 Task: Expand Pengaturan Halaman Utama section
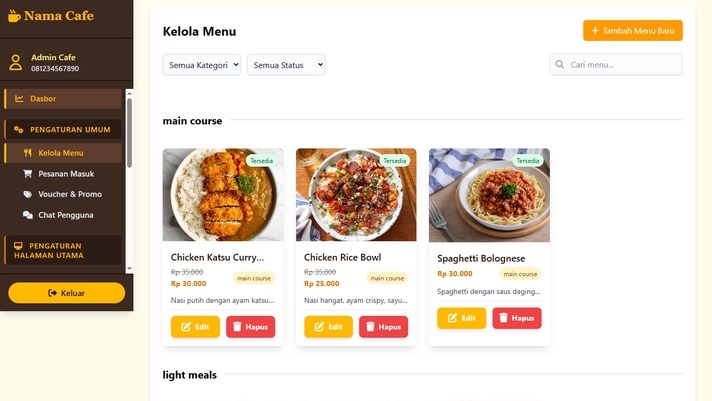64,249
